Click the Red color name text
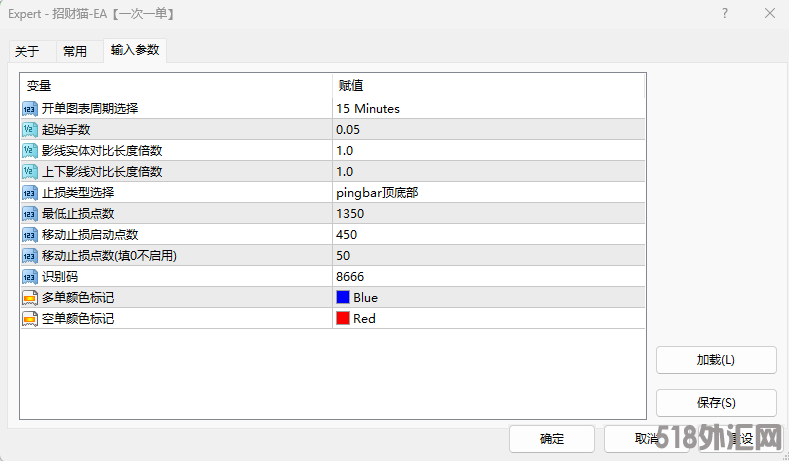This screenshot has width=789, height=461. tap(364, 319)
